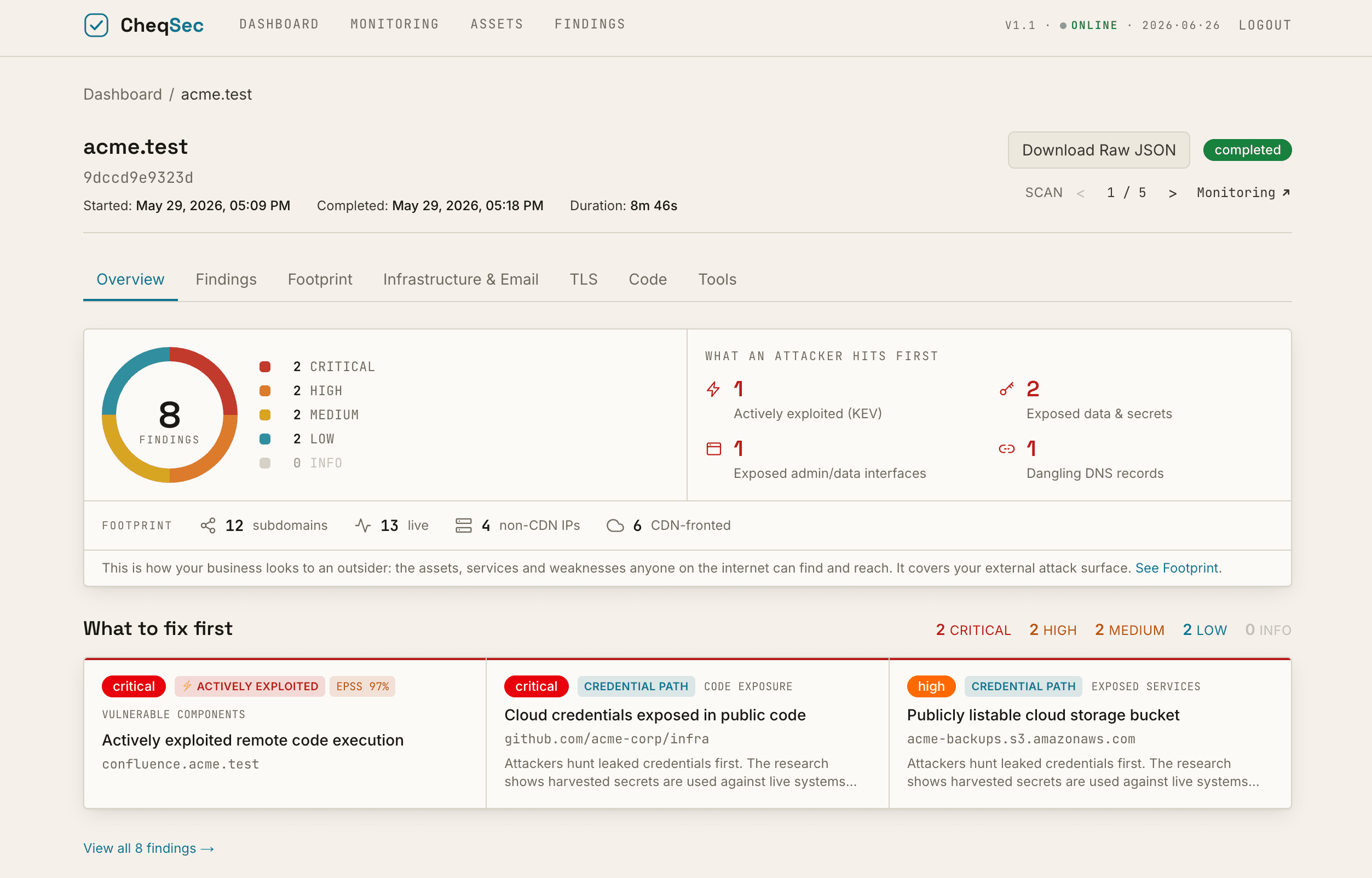Switch to the Footprint tab

pyautogui.click(x=320, y=279)
